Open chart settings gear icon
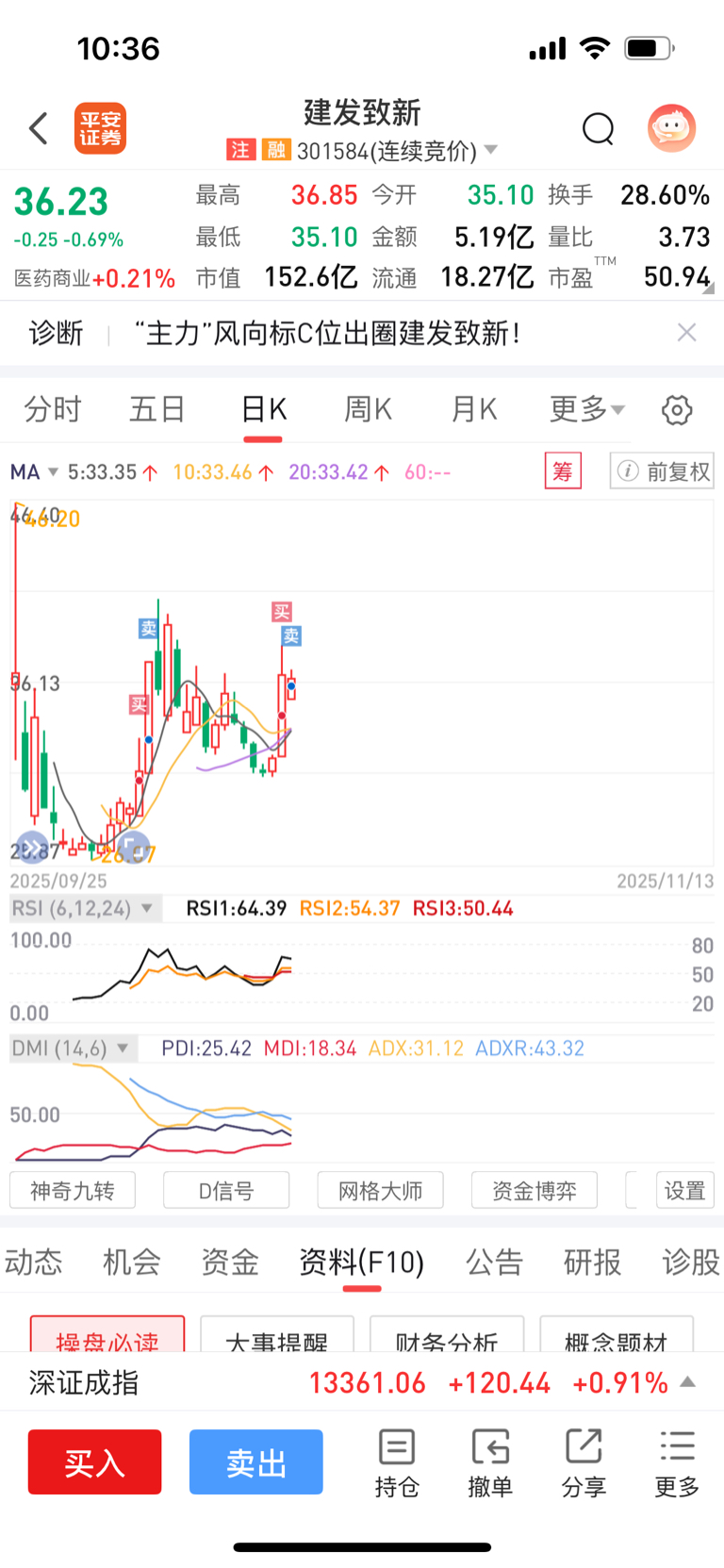 (x=677, y=410)
